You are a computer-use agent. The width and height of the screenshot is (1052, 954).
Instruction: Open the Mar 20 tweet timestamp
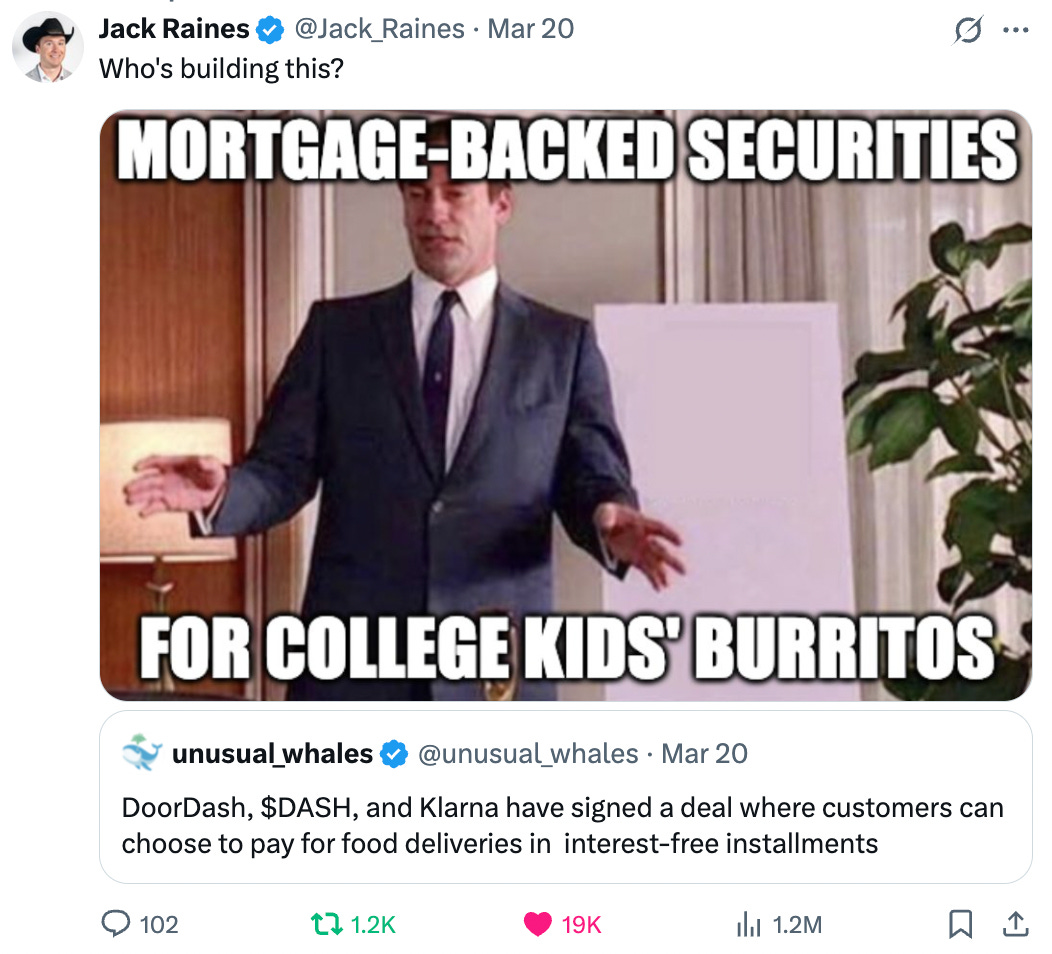pos(530,29)
